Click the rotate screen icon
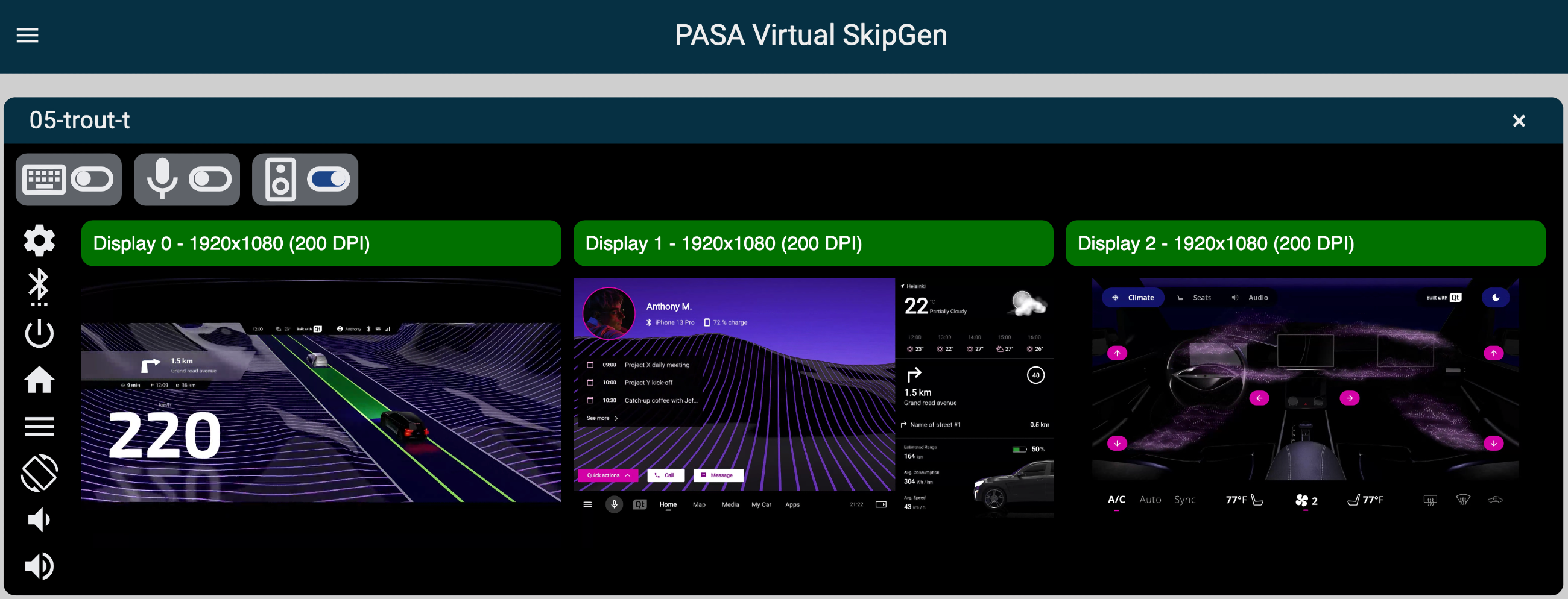This screenshot has height=599, width=1568. 39,473
